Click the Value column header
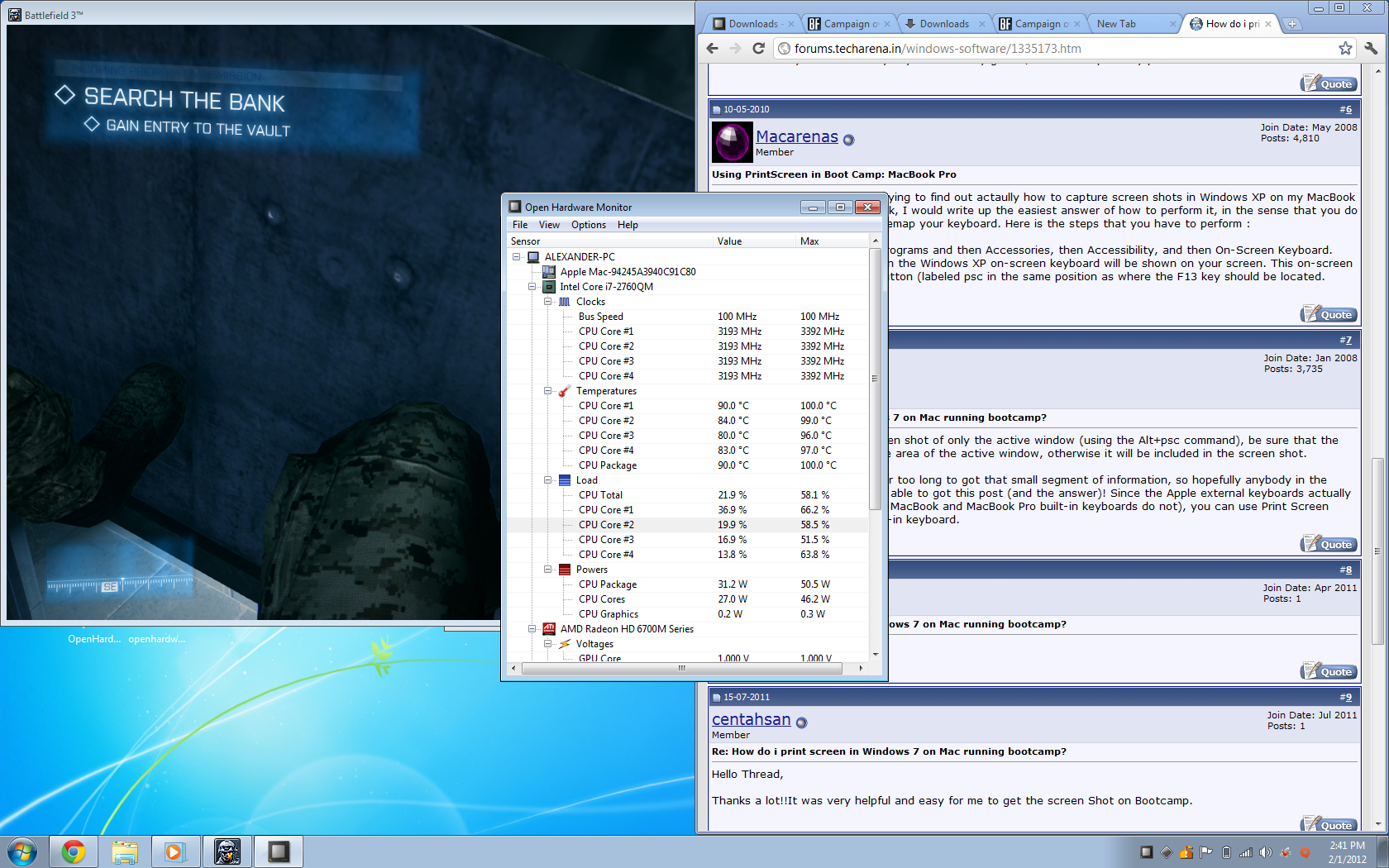Viewport: 1389px width, 868px height. pos(755,241)
